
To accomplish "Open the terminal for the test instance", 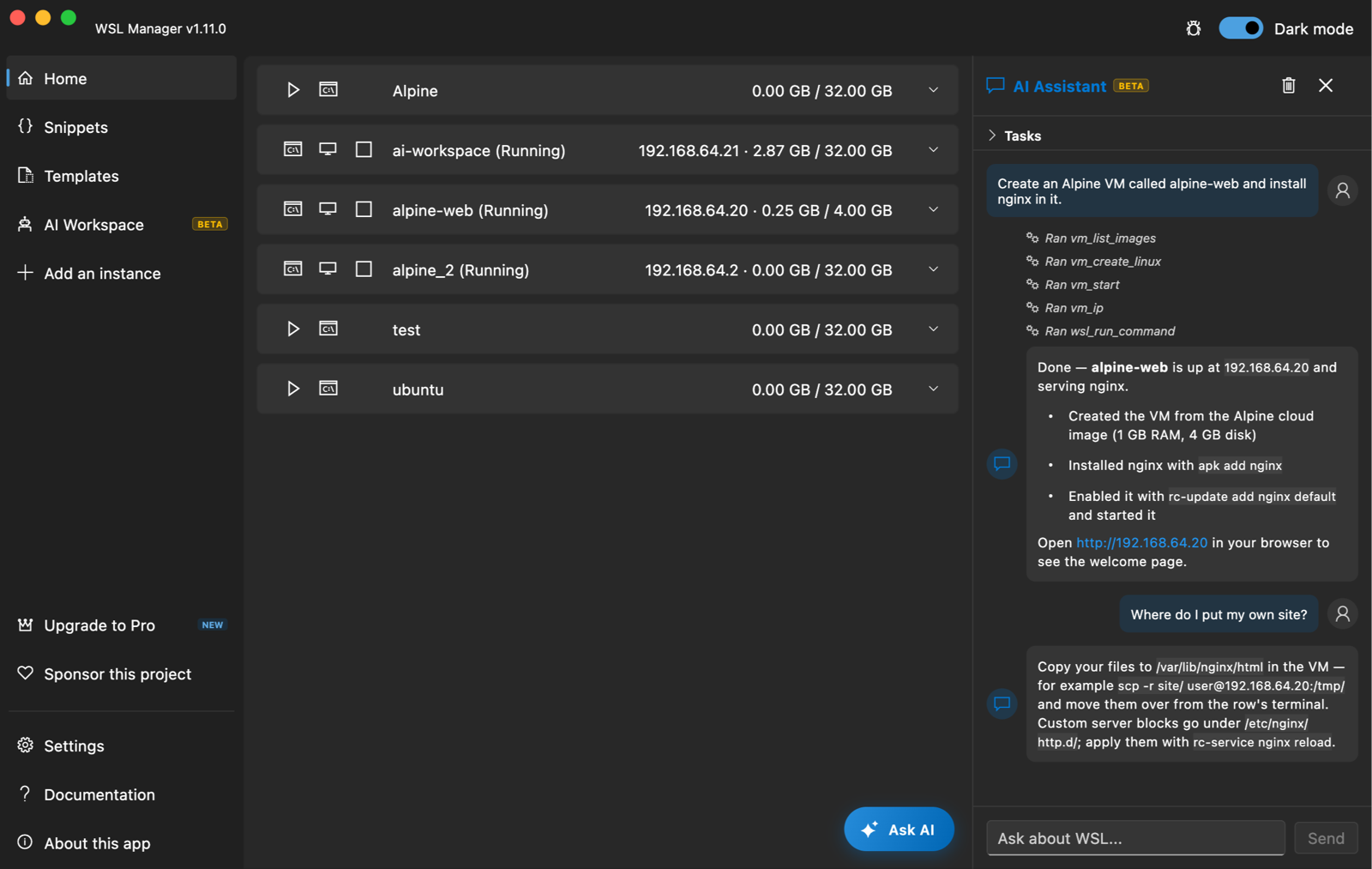I will [328, 329].
